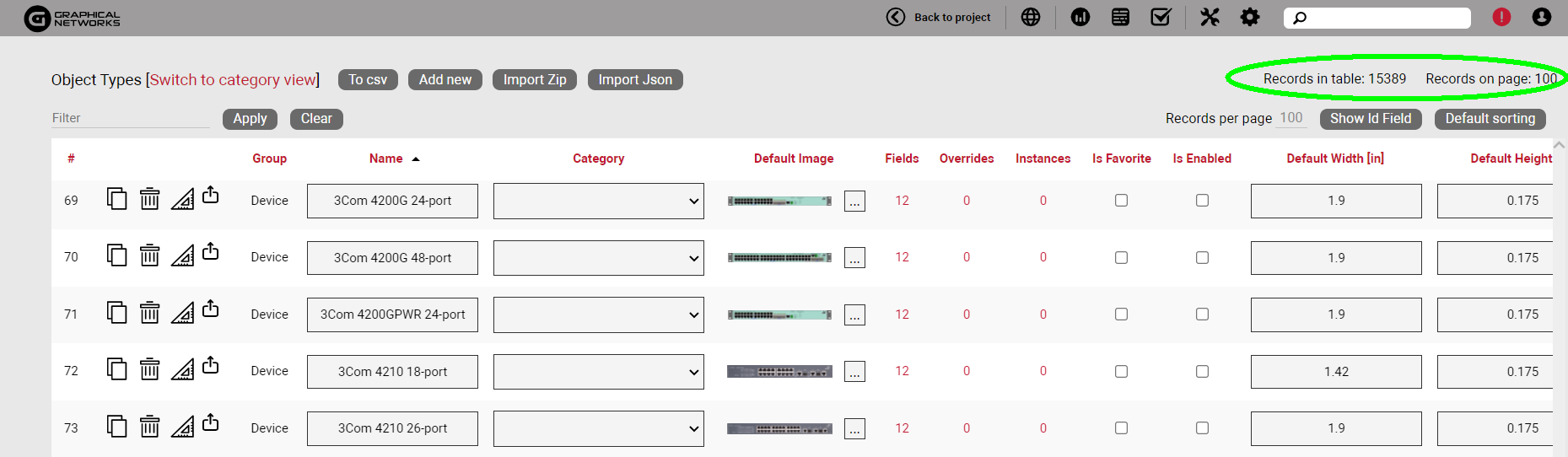This screenshot has width=1568, height=457.
Task: Open the user profile icon
Action: (x=1541, y=17)
